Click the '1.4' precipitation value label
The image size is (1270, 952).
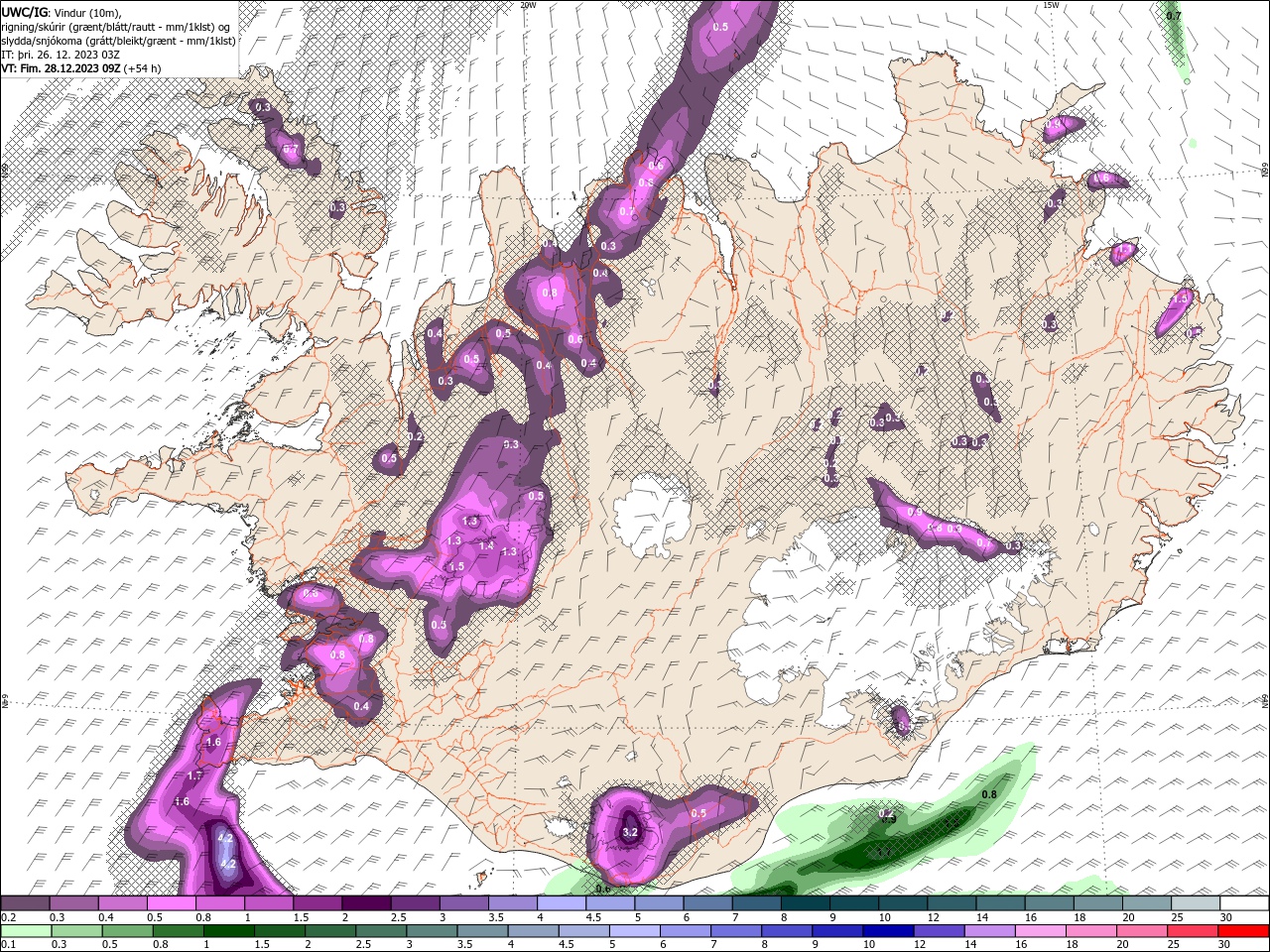point(486,546)
